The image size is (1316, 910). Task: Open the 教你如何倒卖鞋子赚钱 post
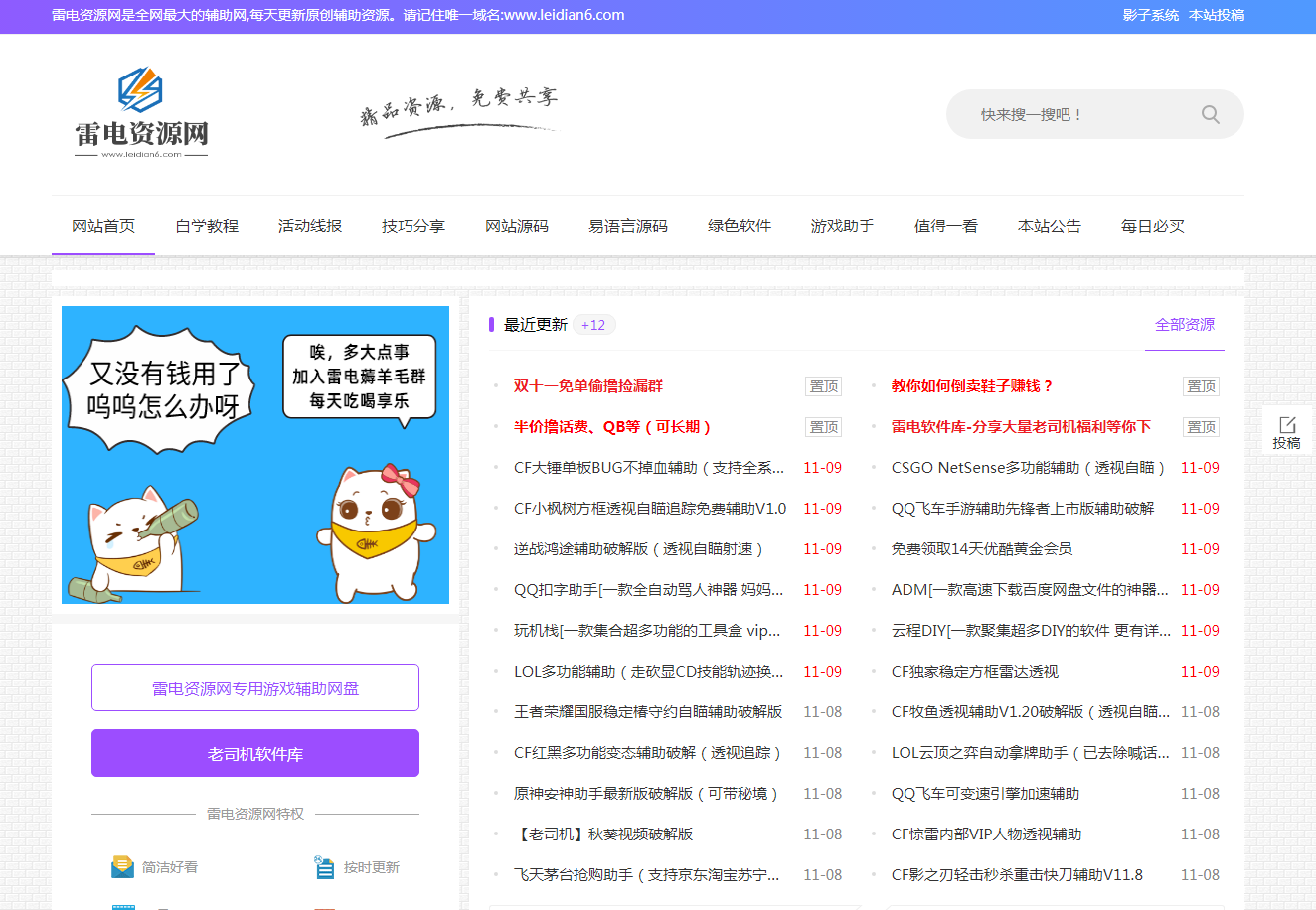(971, 386)
